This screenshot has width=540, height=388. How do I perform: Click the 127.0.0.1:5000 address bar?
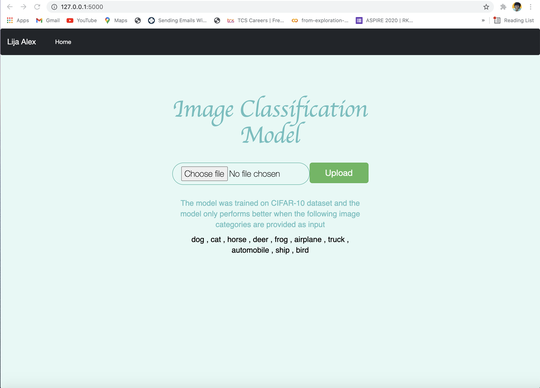point(269,7)
